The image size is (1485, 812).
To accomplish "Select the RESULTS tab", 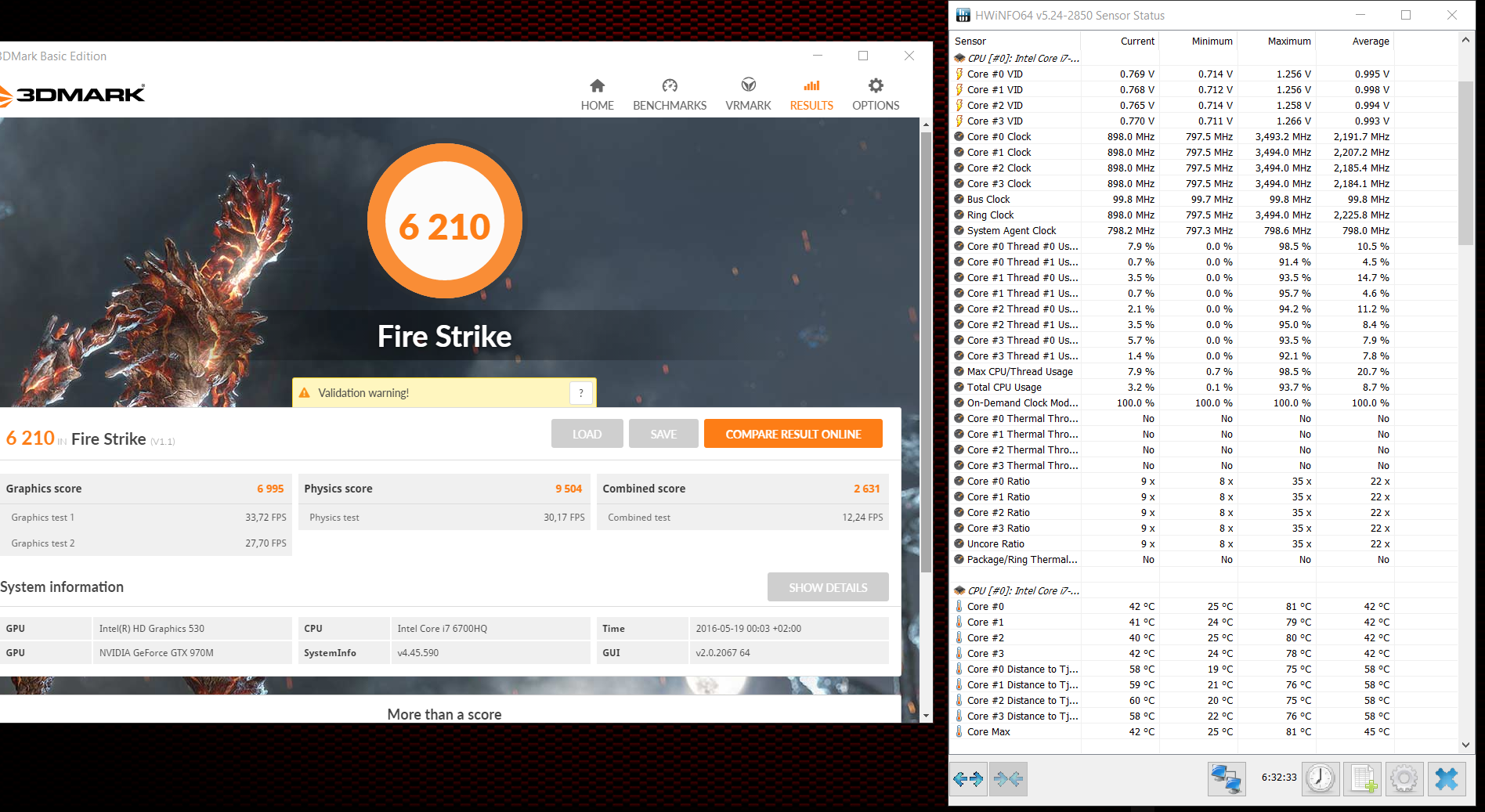I will (x=811, y=95).
